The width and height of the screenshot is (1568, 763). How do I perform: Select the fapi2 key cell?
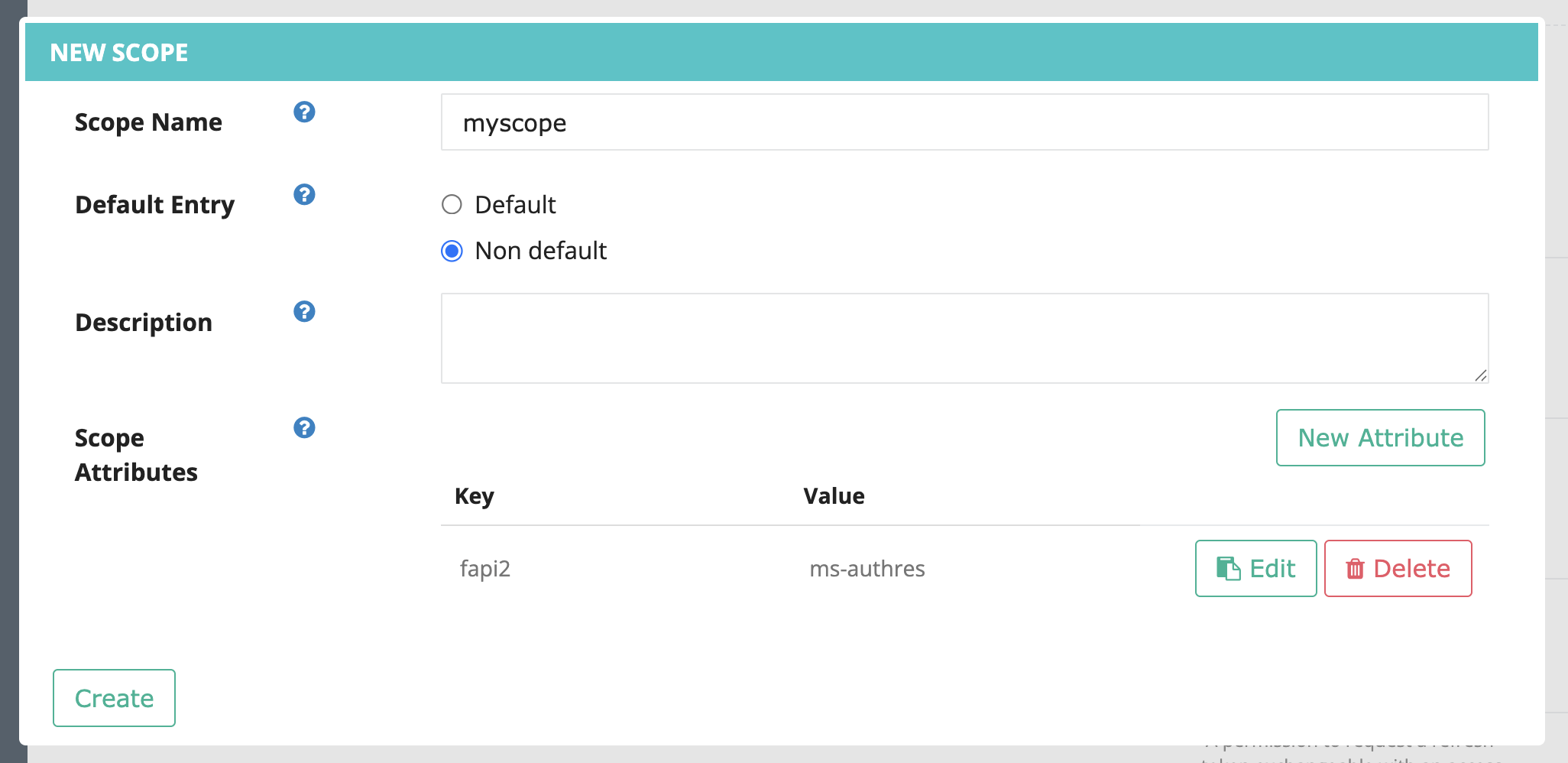(485, 569)
